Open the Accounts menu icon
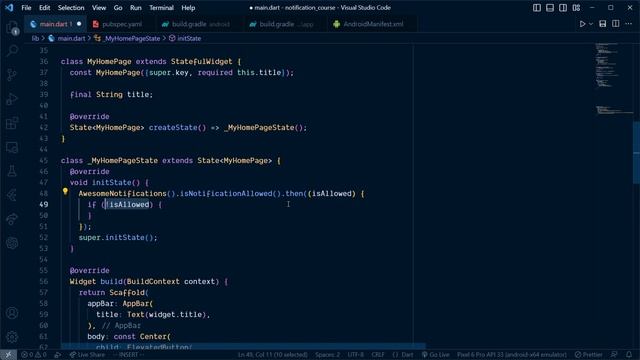This screenshot has height=360, width=640. point(12,313)
